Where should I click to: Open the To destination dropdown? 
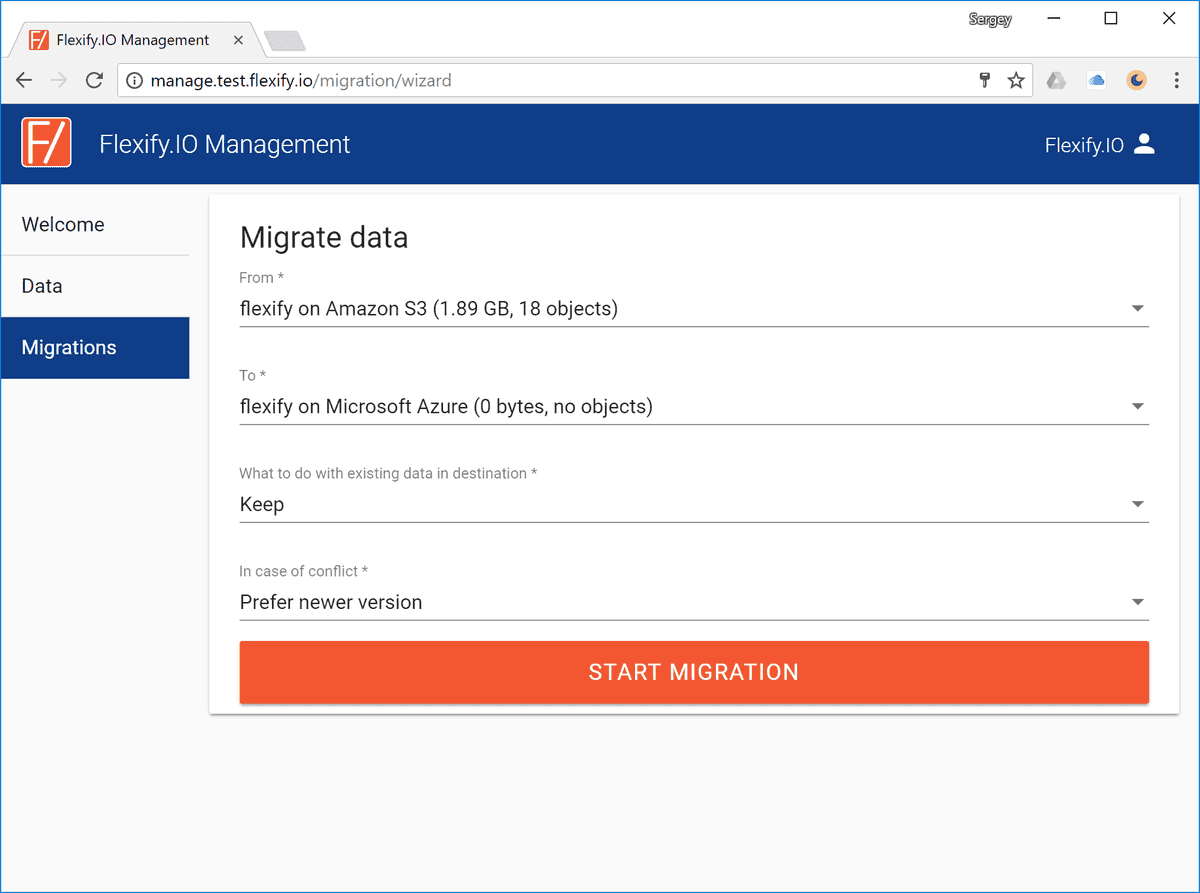pos(1137,406)
